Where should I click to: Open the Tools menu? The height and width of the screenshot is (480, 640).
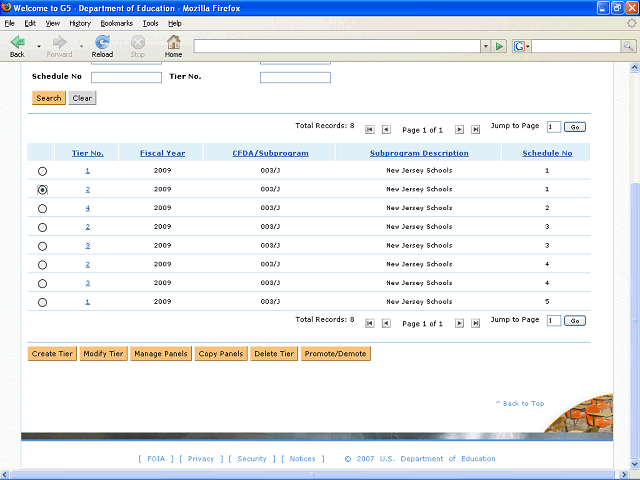(150, 22)
